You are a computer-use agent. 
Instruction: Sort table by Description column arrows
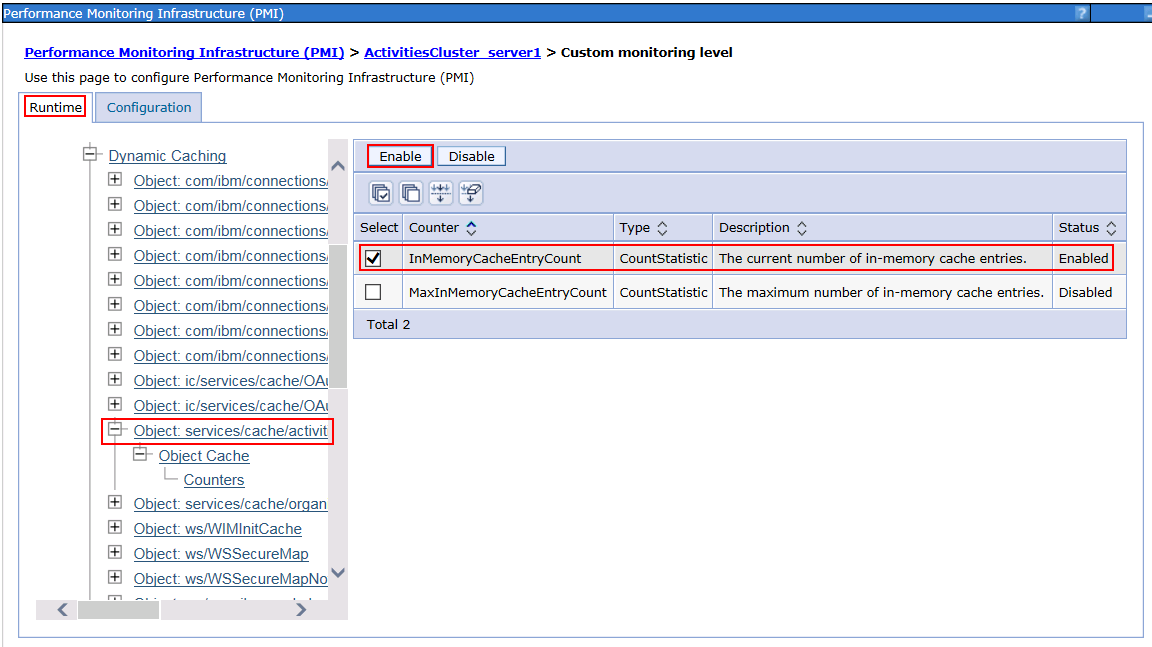[x=802, y=228]
